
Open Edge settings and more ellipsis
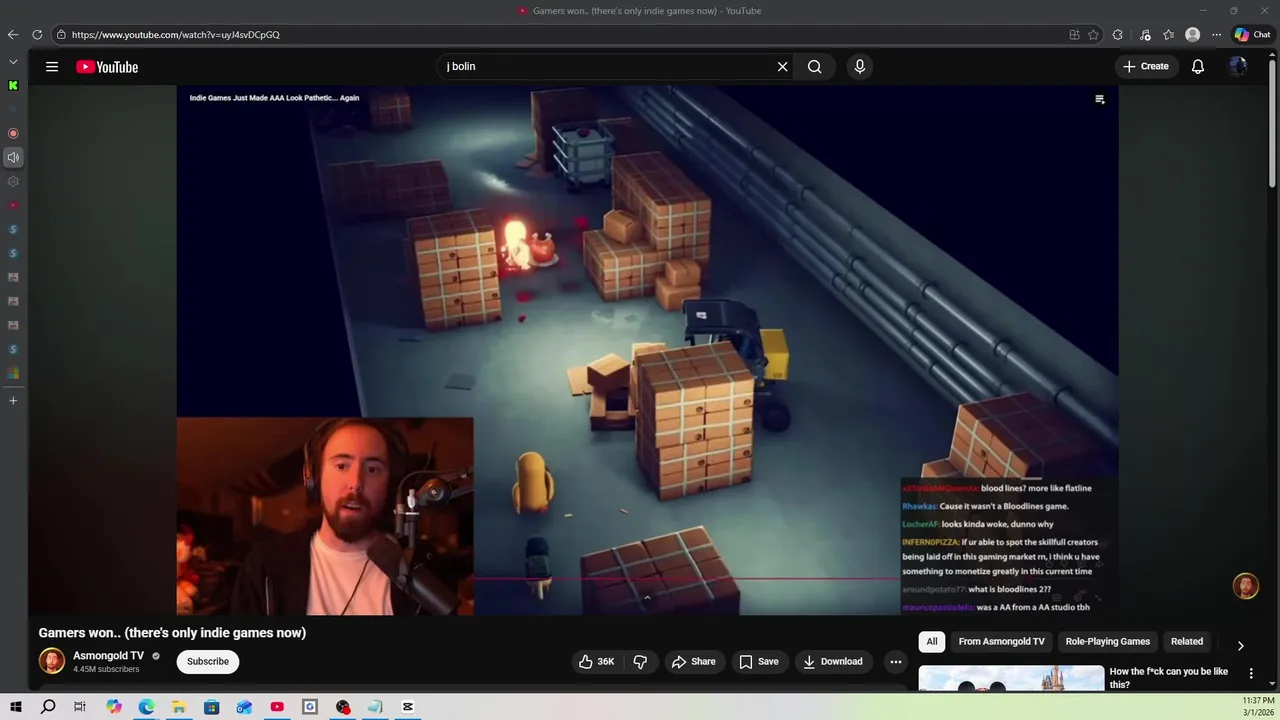click(1217, 34)
